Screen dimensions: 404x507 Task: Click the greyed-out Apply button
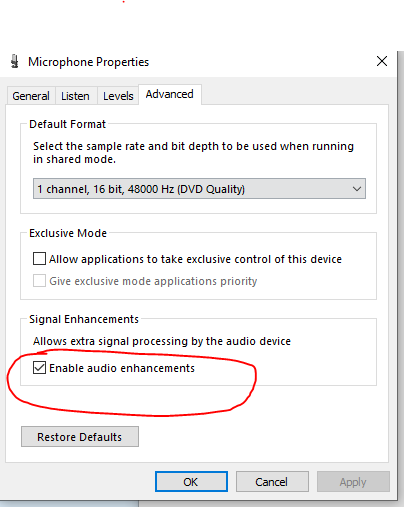(x=353, y=482)
